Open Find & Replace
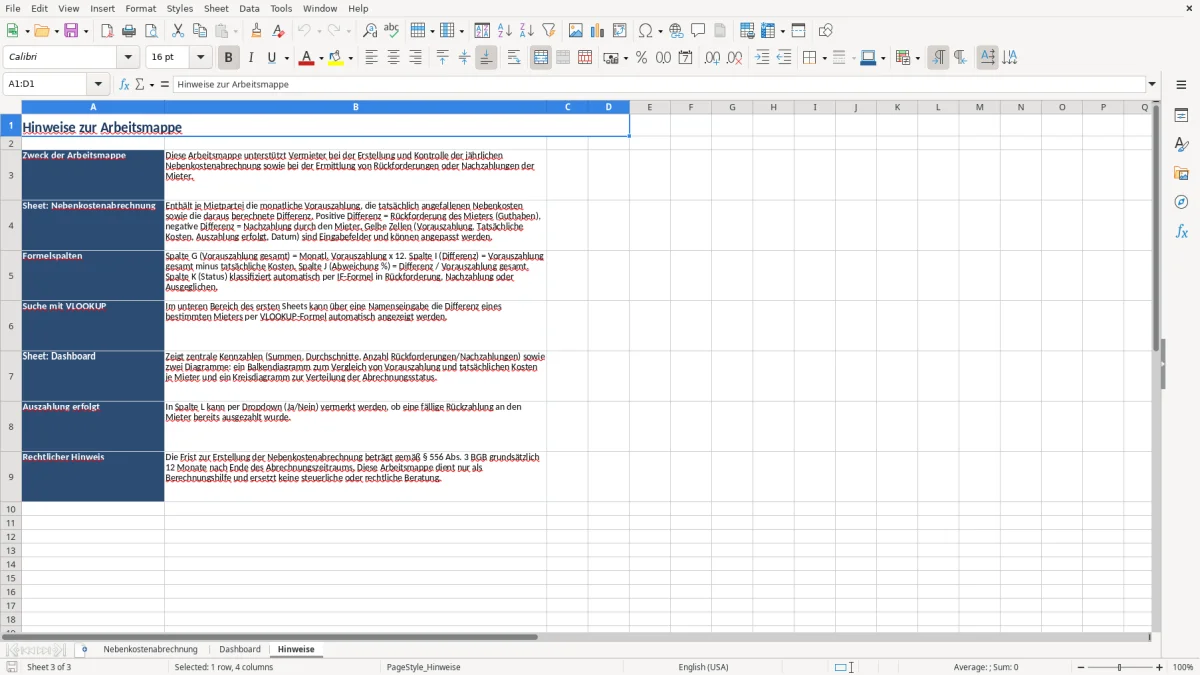This screenshot has width=1200, height=675. 370,31
